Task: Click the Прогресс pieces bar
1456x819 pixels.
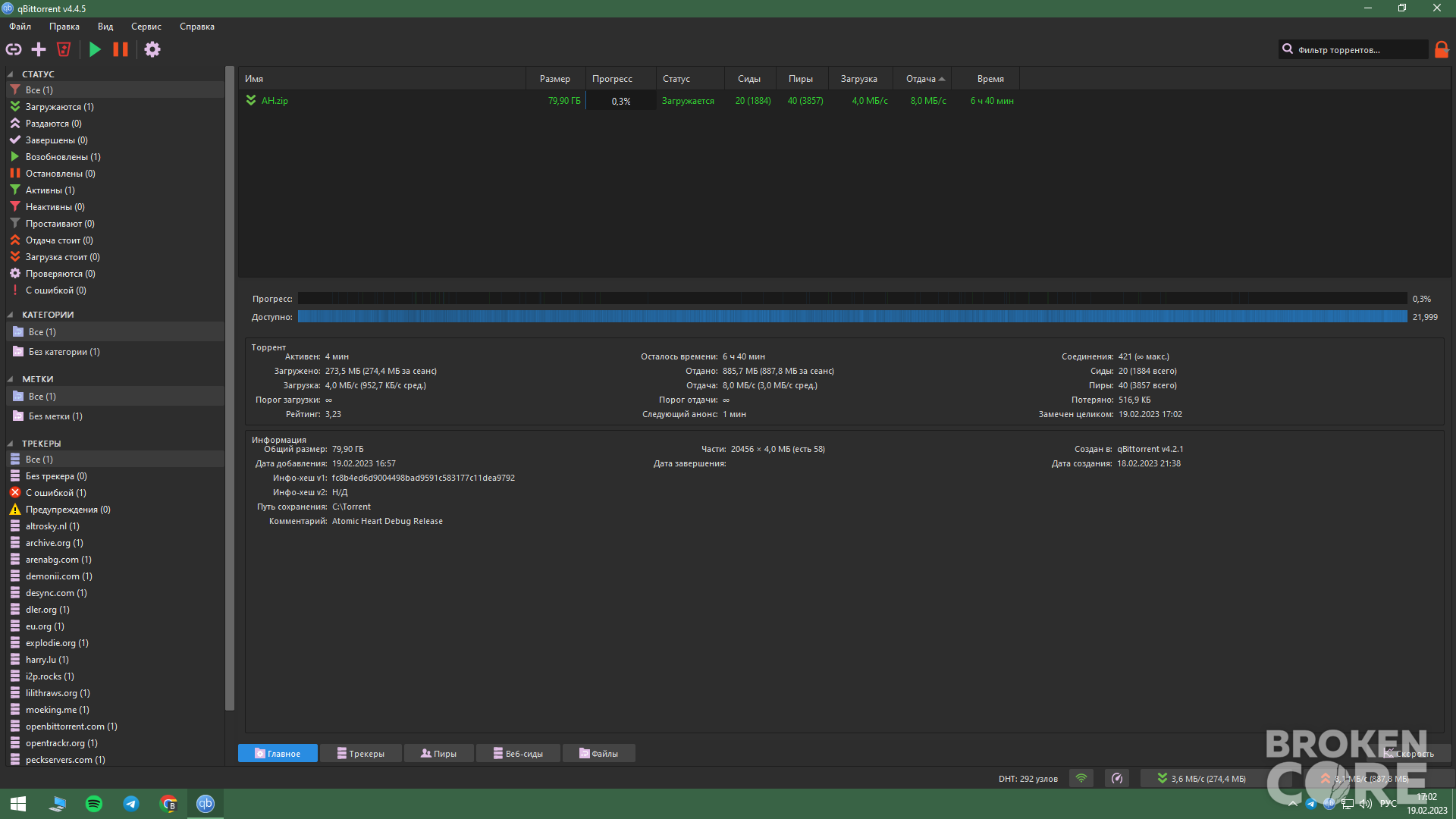Action: pos(852,299)
